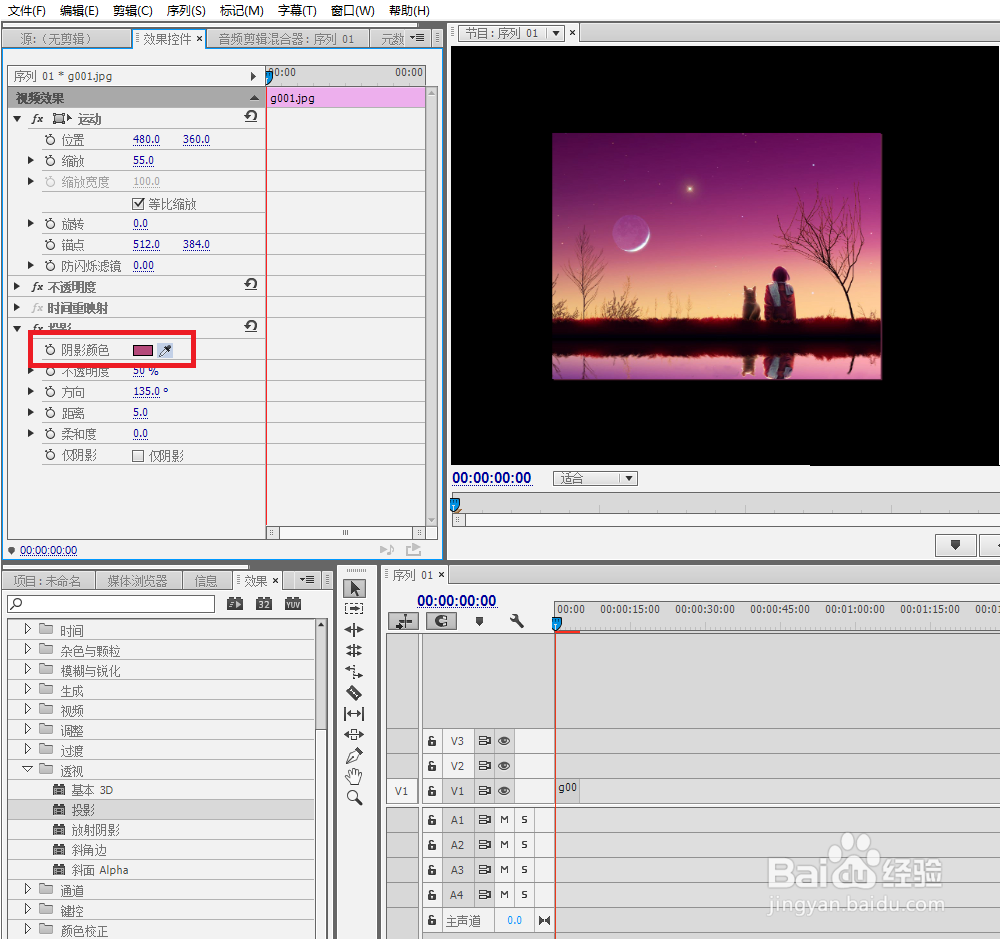
Task: Collapse the Perspective effects folder
Action: 27,769
